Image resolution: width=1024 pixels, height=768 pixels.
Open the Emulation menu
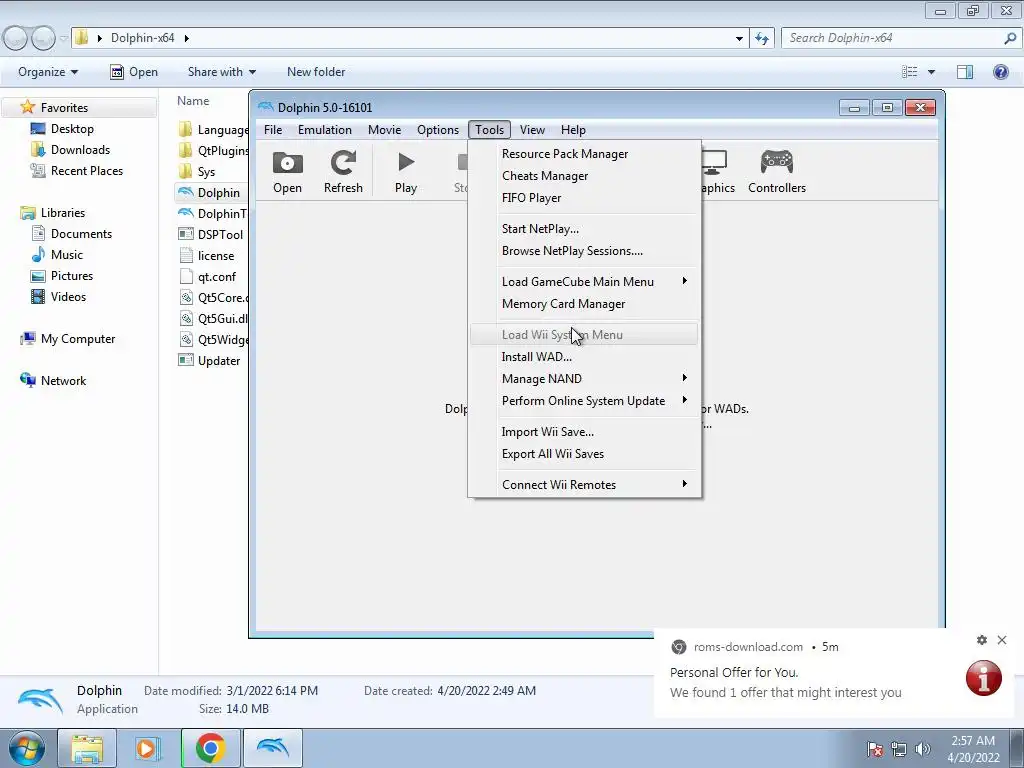[325, 130]
